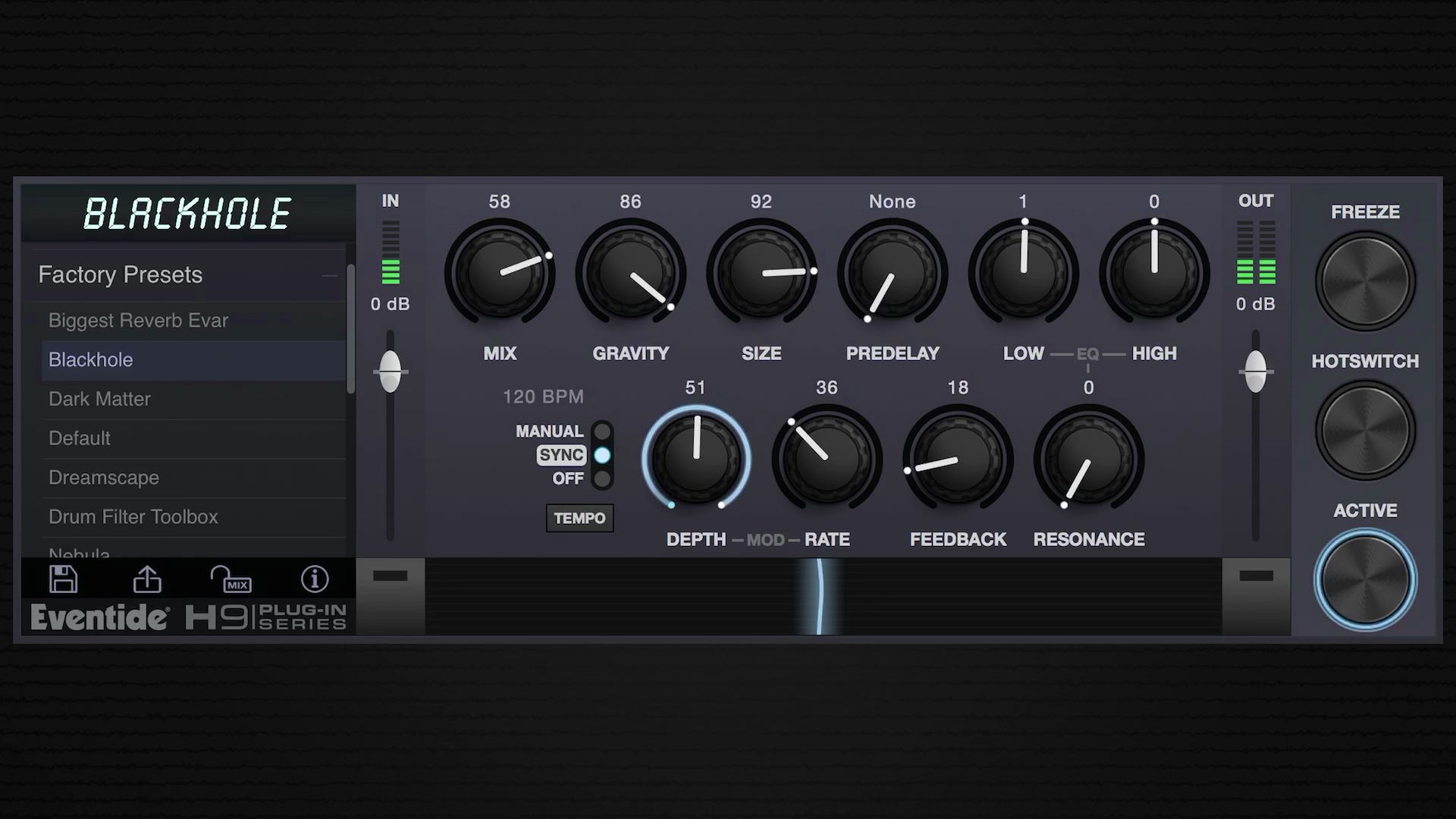Click the GRAVITY knob
The width and height of the screenshot is (1456, 819).
coord(630,273)
